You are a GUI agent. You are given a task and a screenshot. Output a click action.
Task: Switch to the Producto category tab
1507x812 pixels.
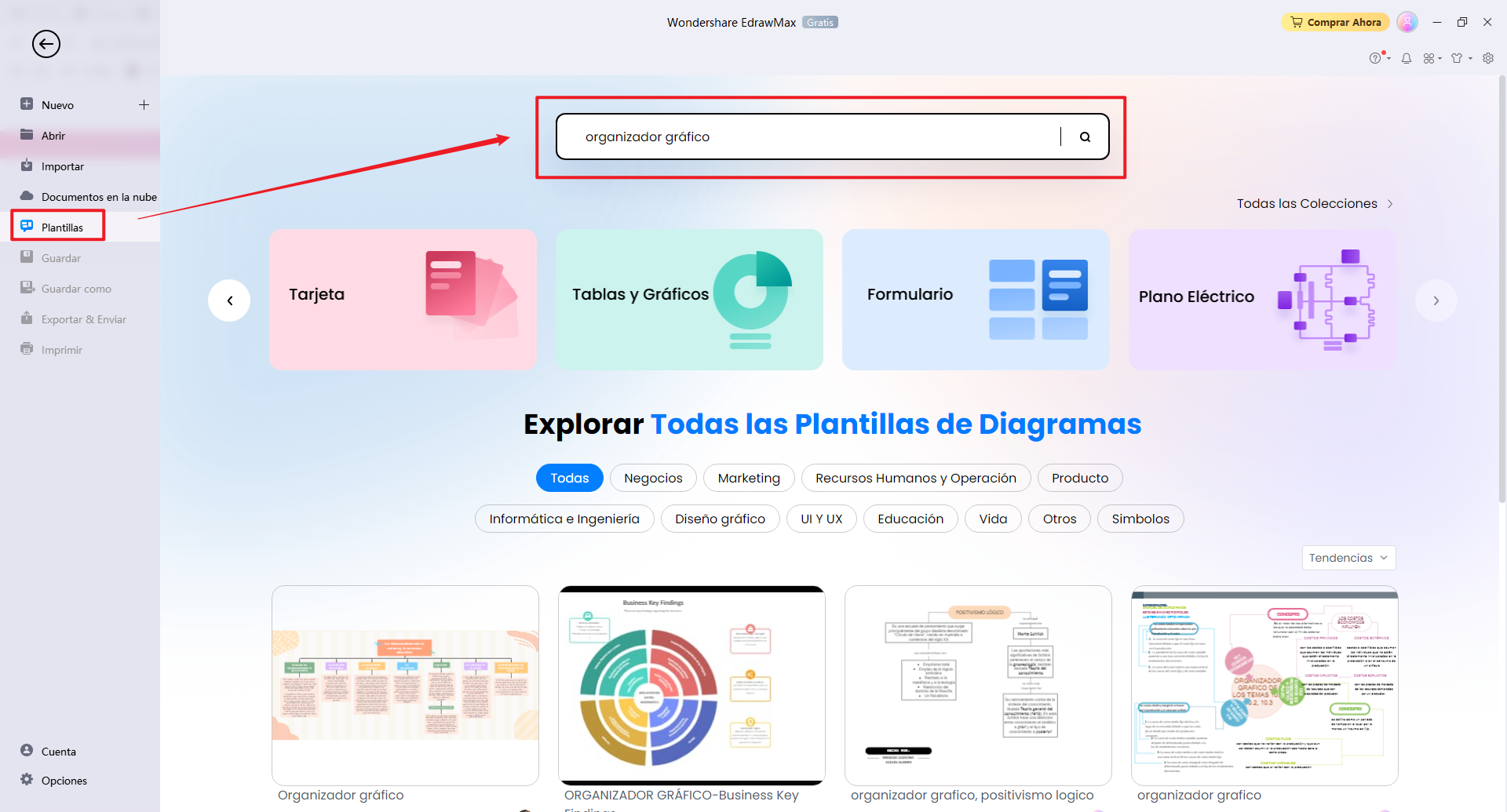(x=1080, y=478)
